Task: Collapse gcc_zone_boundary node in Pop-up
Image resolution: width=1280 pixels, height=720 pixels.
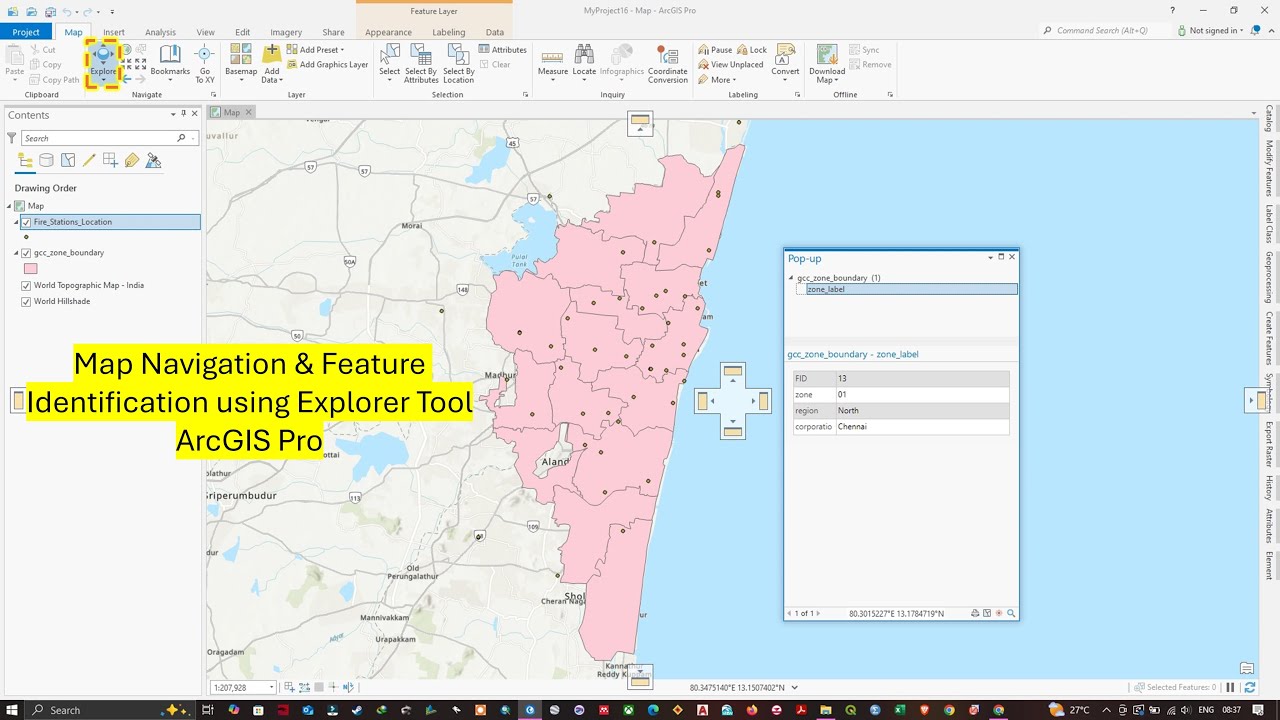Action: (x=791, y=278)
